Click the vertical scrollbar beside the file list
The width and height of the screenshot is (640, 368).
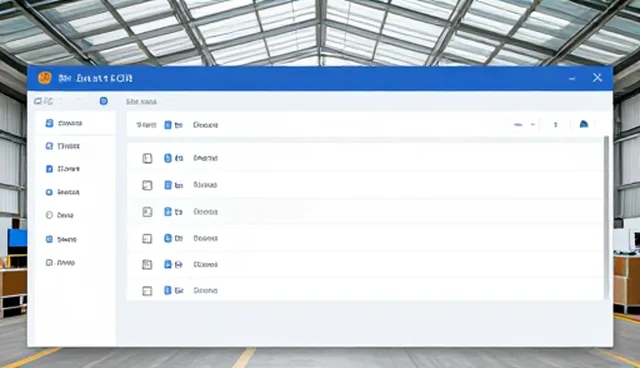(x=607, y=217)
